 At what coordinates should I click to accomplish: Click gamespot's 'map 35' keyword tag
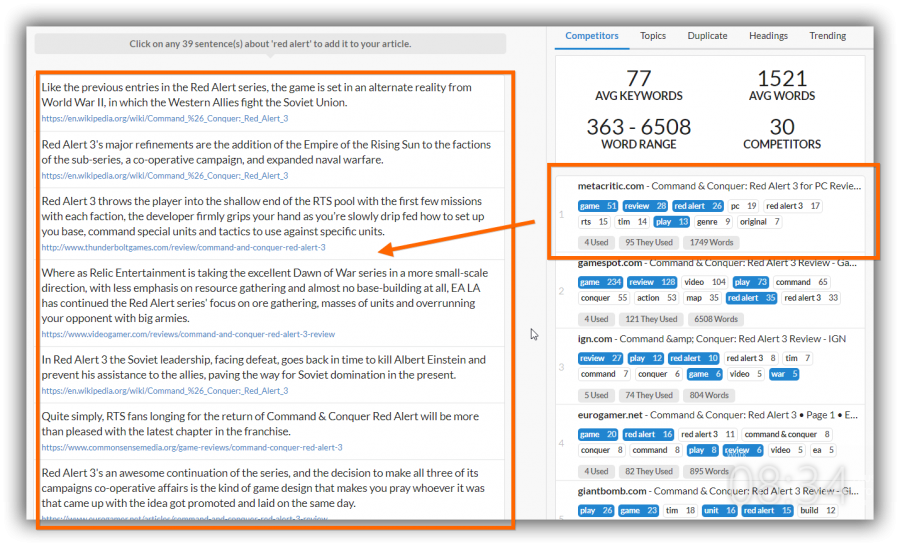click(702, 298)
